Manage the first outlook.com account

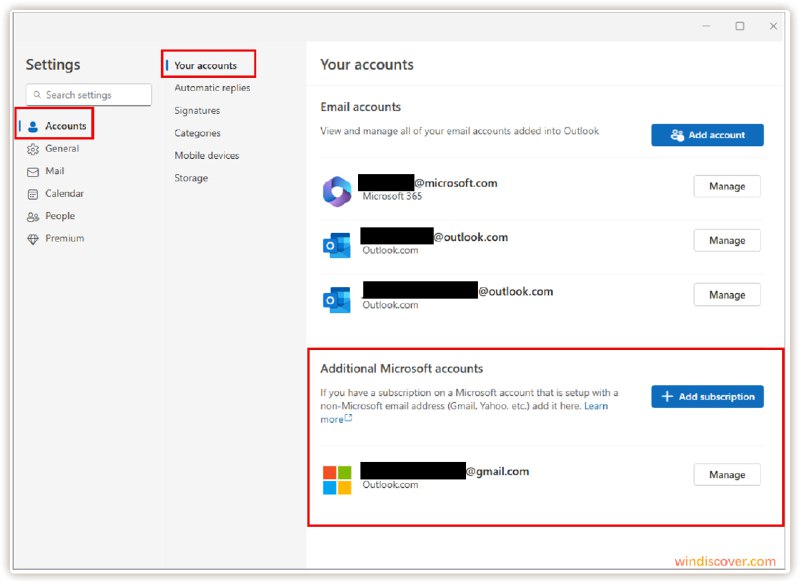pyautogui.click(x=727, y=240)
